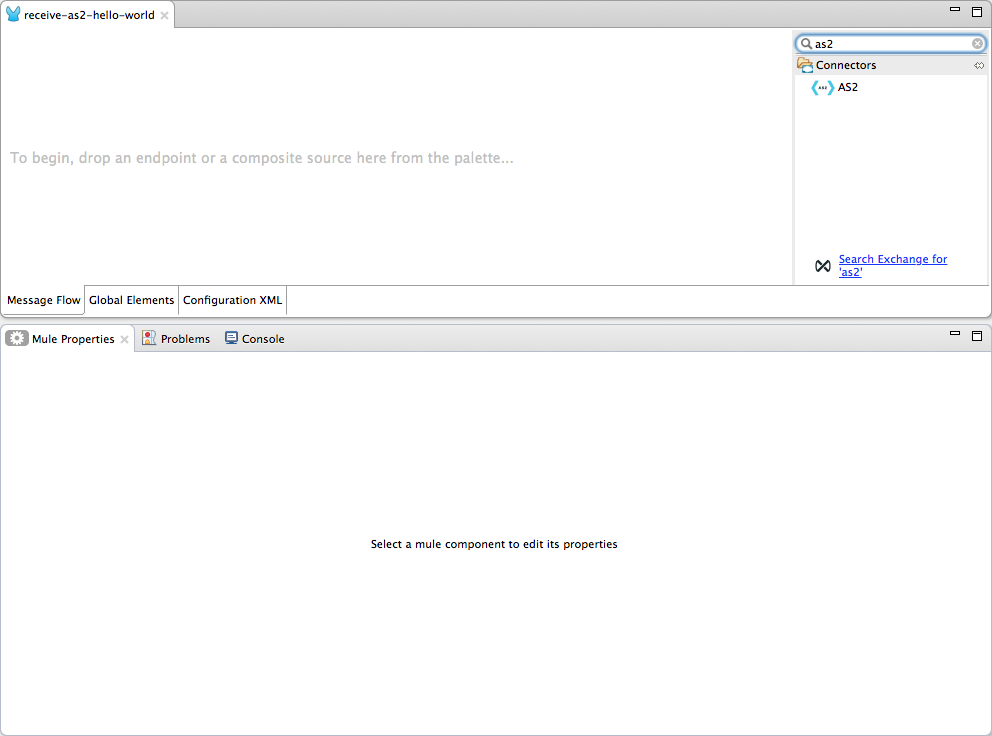Maximize the Mule Properties panel

pos(976,336)
